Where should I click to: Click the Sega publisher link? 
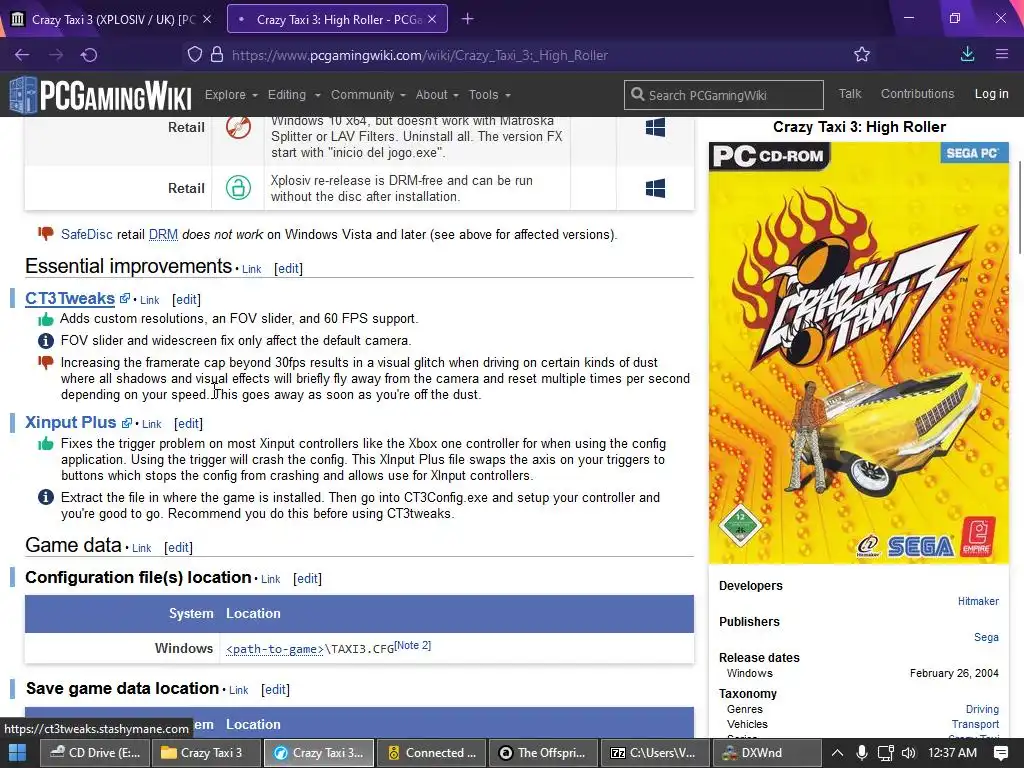[x=986, y=637]
